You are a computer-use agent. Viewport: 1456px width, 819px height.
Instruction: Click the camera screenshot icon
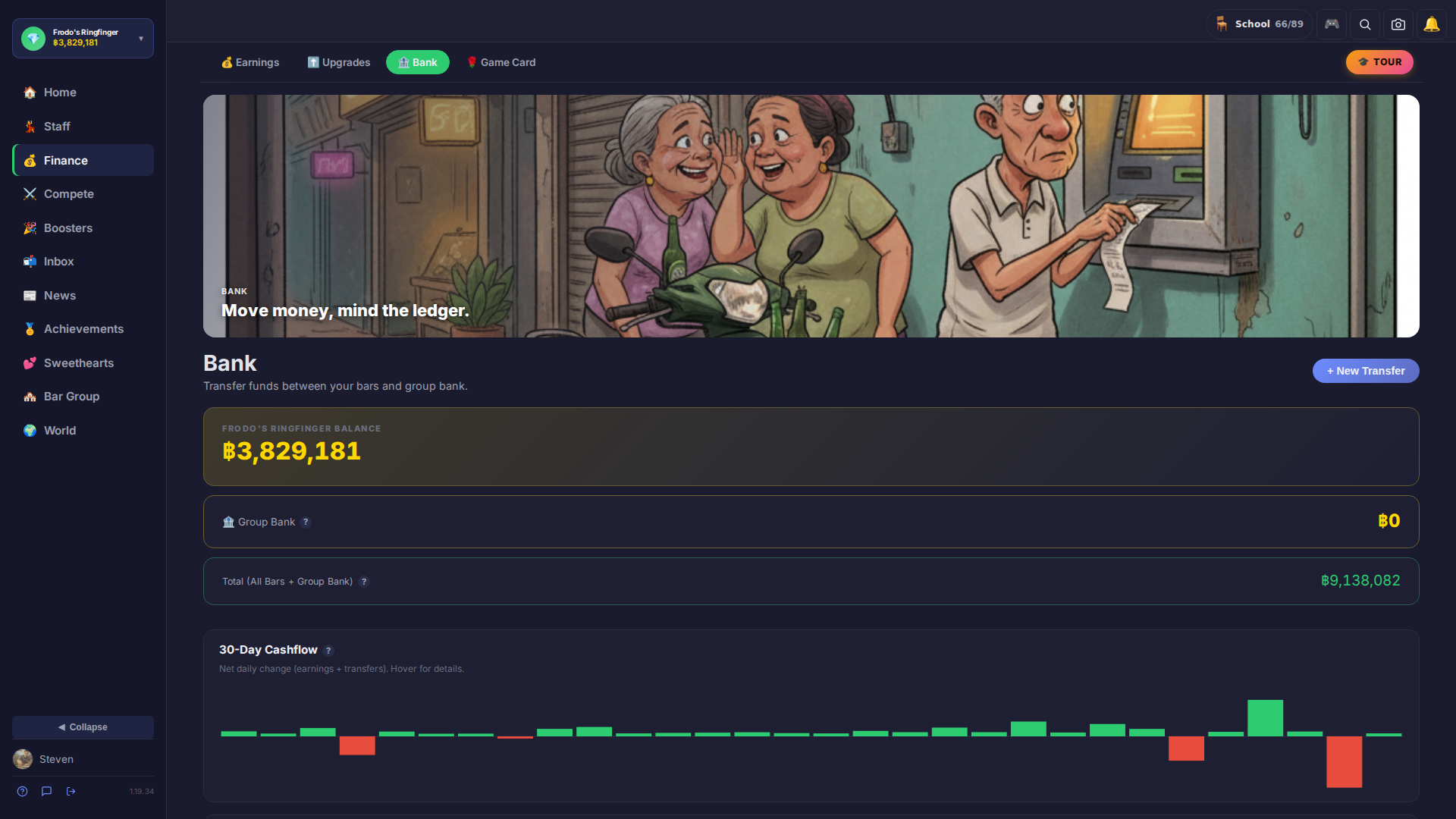(x=1398, y=24)
